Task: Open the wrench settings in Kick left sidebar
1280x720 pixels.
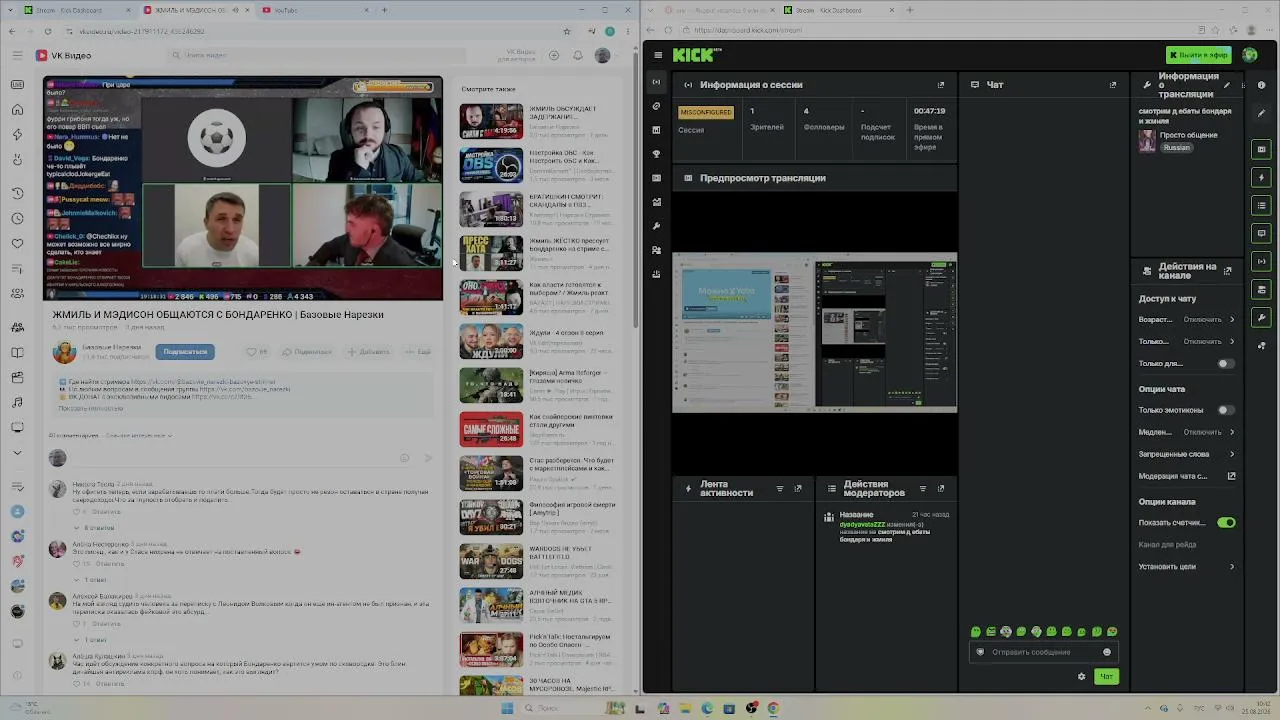Action: pos(656,226)
